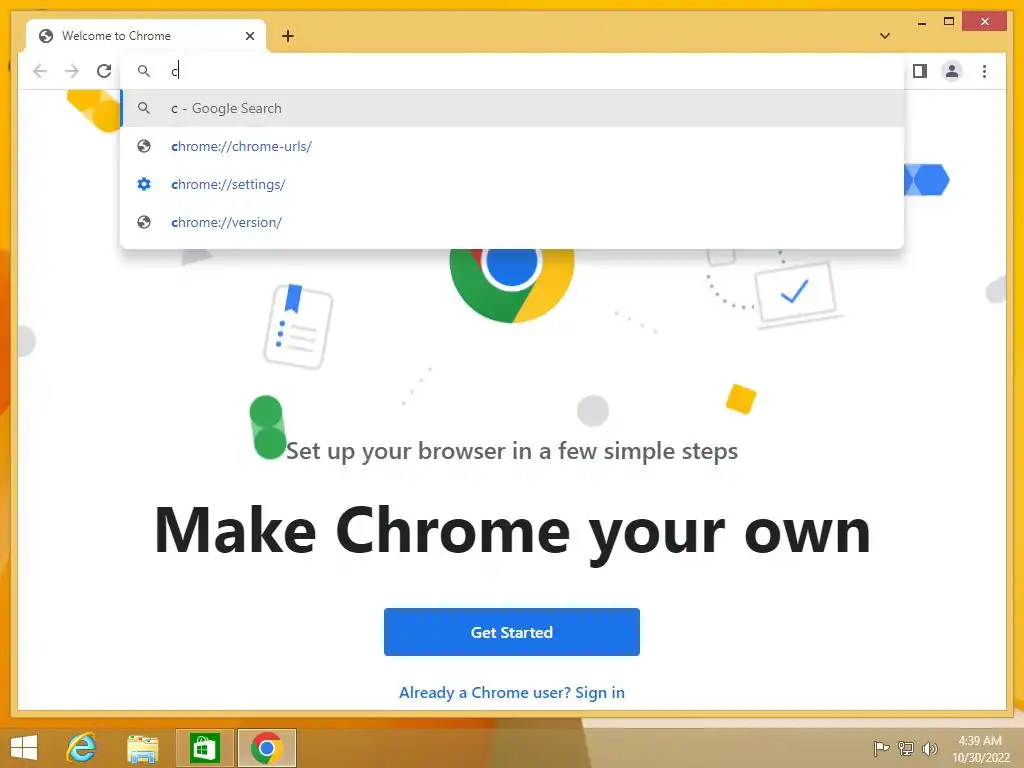Image resolution: width=1024 pixels, height=768 pixels.
Task: Launch Internet Explorer from the taskbar
Action: pyautogui.click(x=82, y=748)
